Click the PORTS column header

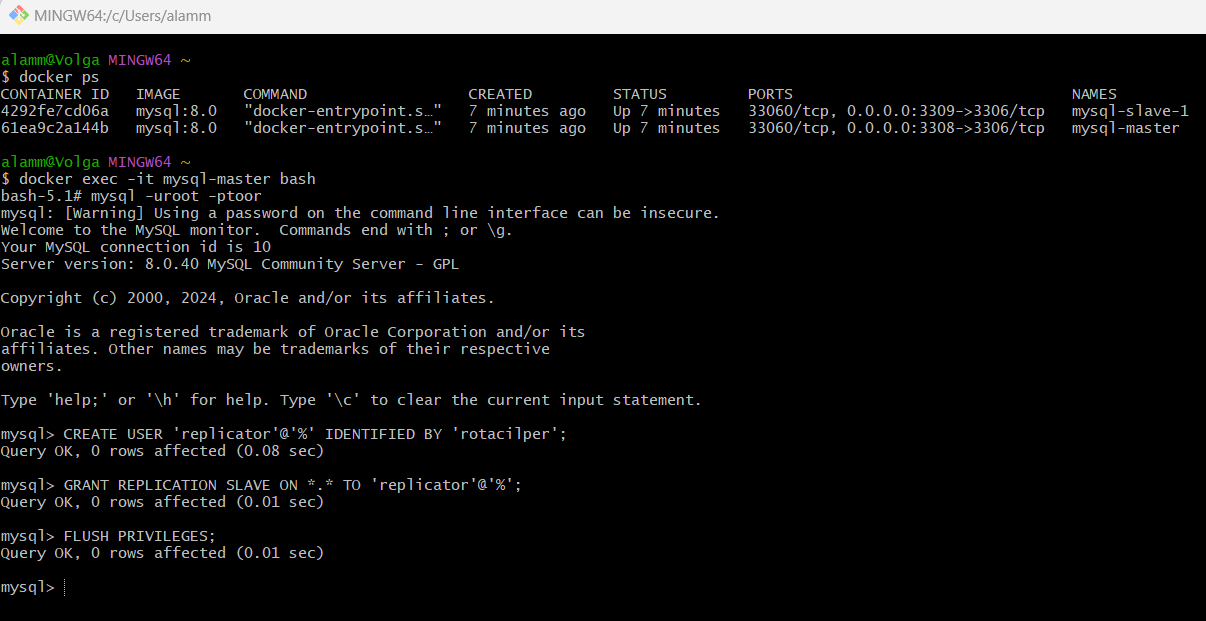coord(770,94)
